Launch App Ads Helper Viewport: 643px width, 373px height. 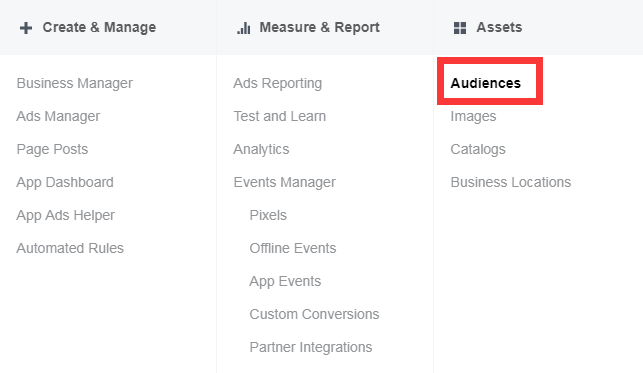(66, 215)
